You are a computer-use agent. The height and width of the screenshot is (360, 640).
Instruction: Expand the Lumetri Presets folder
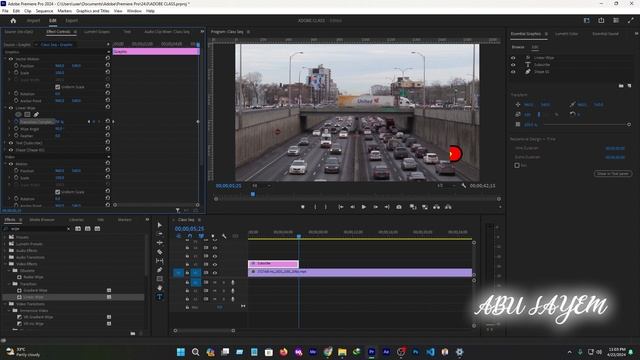[x=5, y=244]
